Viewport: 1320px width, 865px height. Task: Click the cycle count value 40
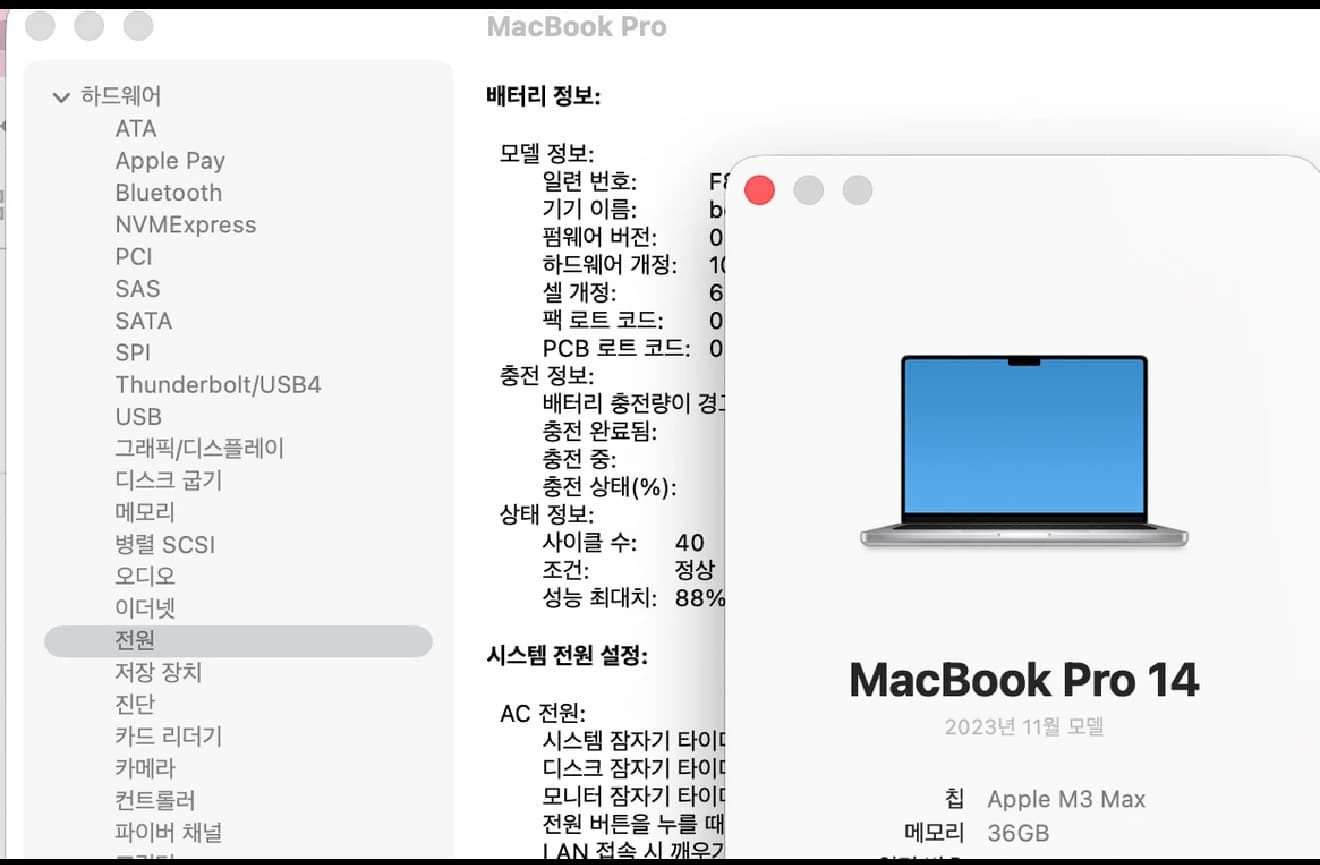pos(690,543)
